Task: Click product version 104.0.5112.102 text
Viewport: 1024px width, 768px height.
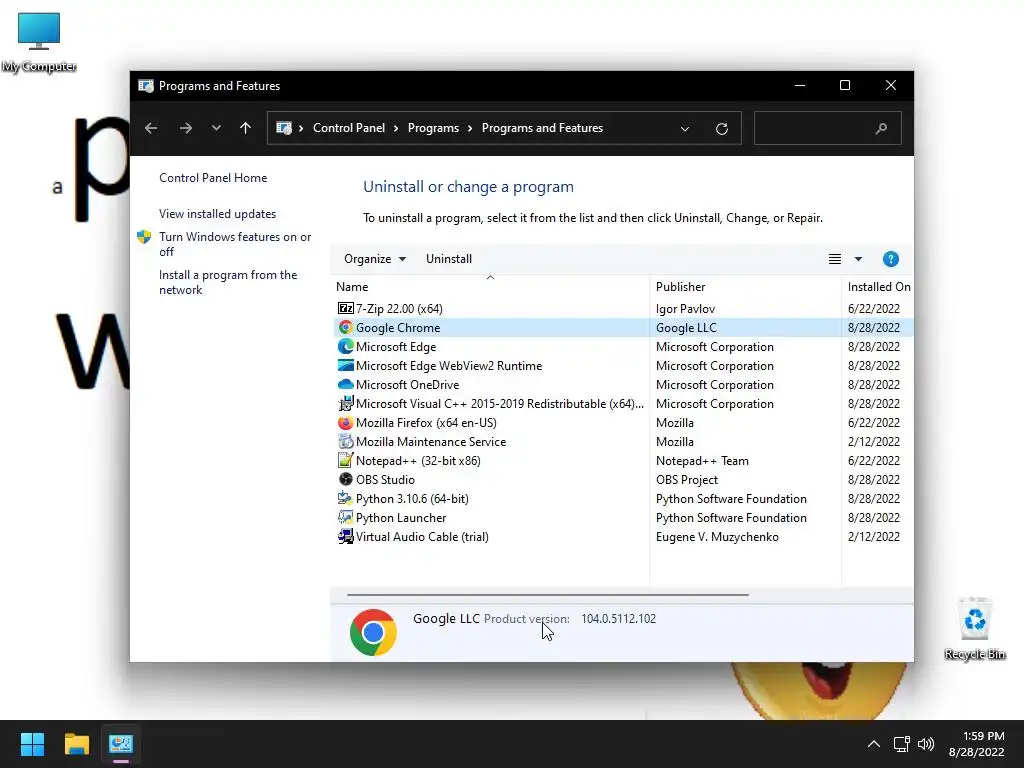Action: [x=618, y=618]
